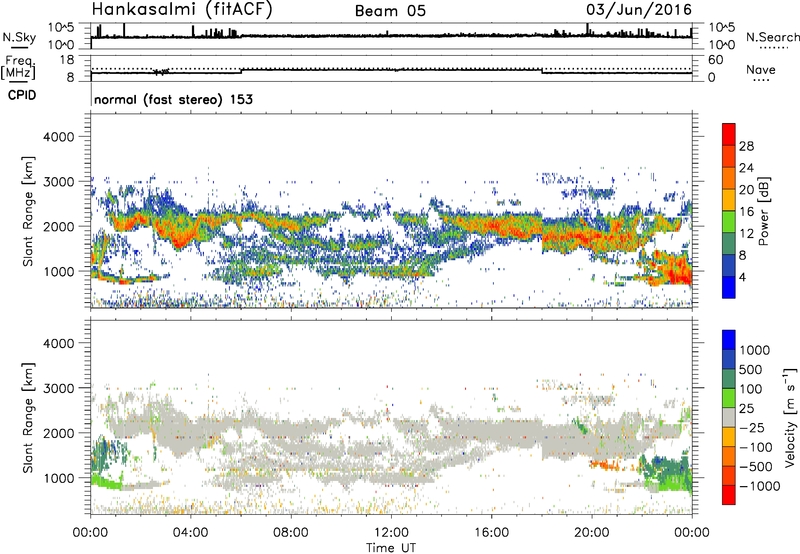This screenshot has height=554, width=800.
Task: Click the green velocity patch just after 00:00
Action: (106, 482)
